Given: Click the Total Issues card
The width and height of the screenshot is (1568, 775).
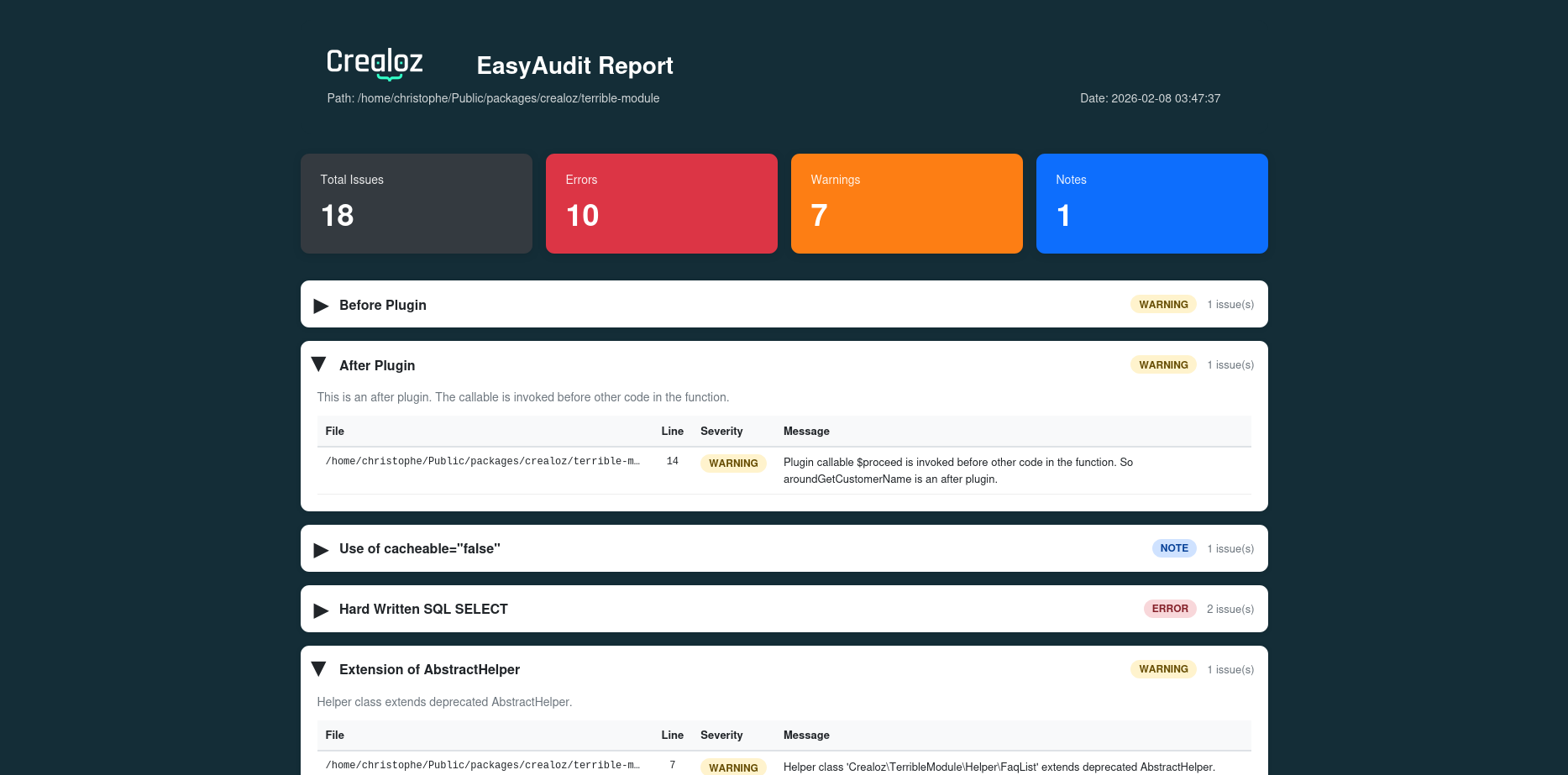Looking at the screenshot, I should point(416,203).
